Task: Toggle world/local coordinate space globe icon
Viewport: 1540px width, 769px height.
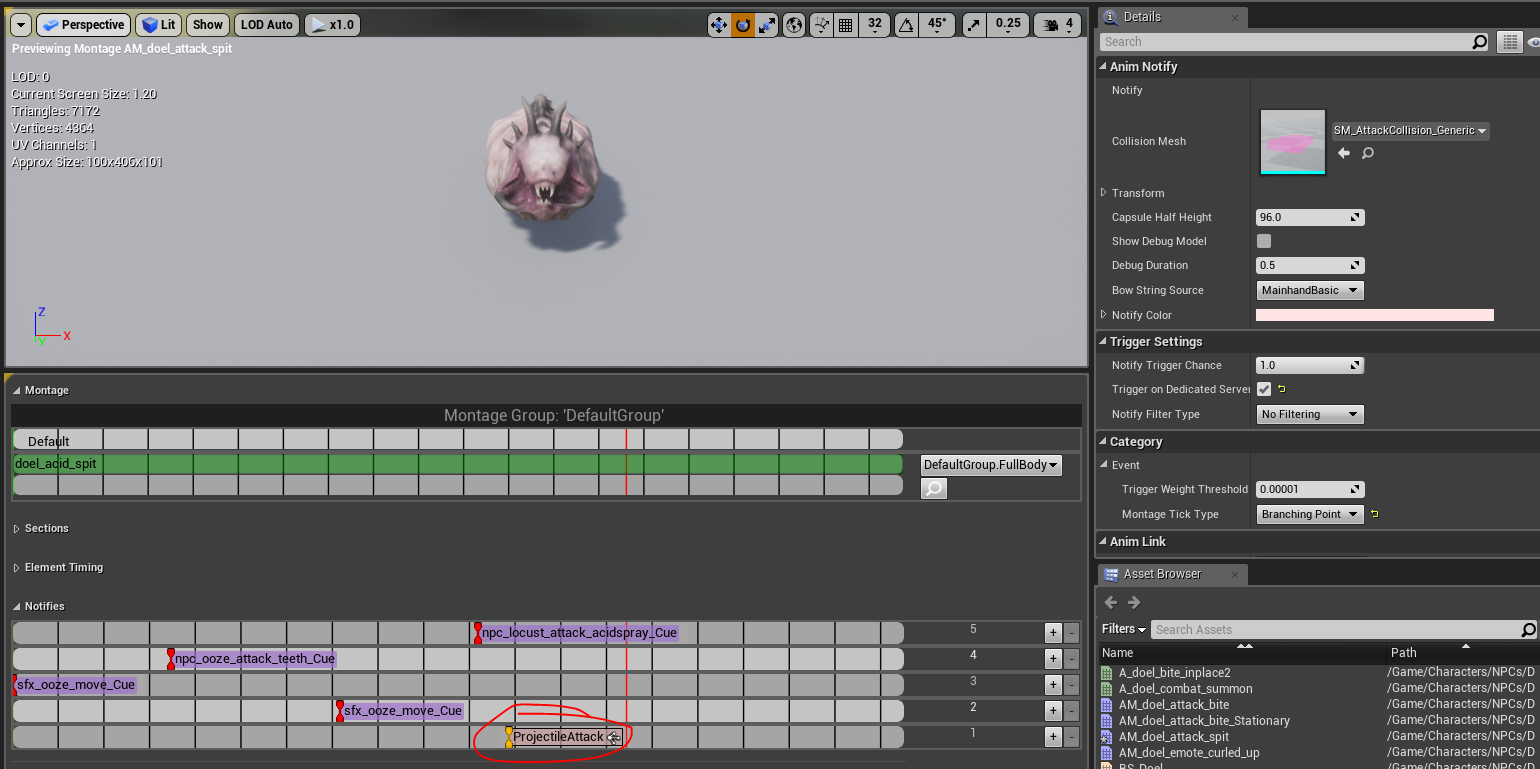Action: point(795,25)
